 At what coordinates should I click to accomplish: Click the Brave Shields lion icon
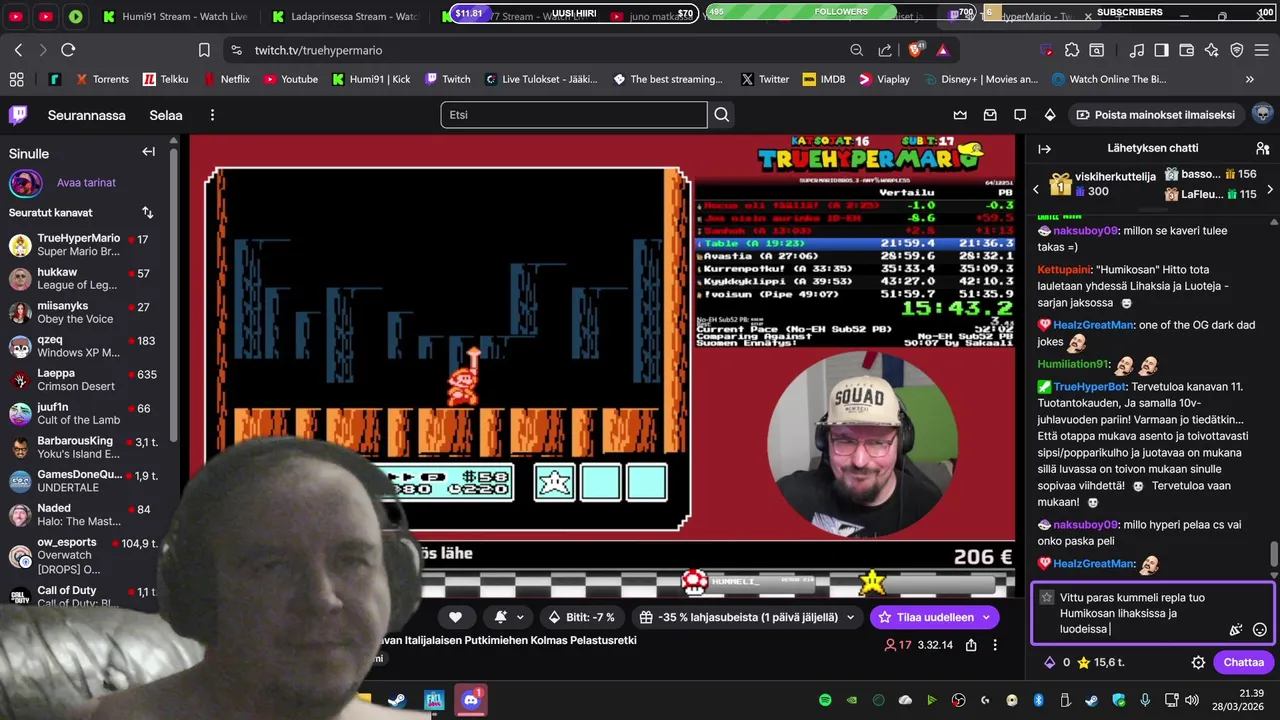tap(914, 50)
